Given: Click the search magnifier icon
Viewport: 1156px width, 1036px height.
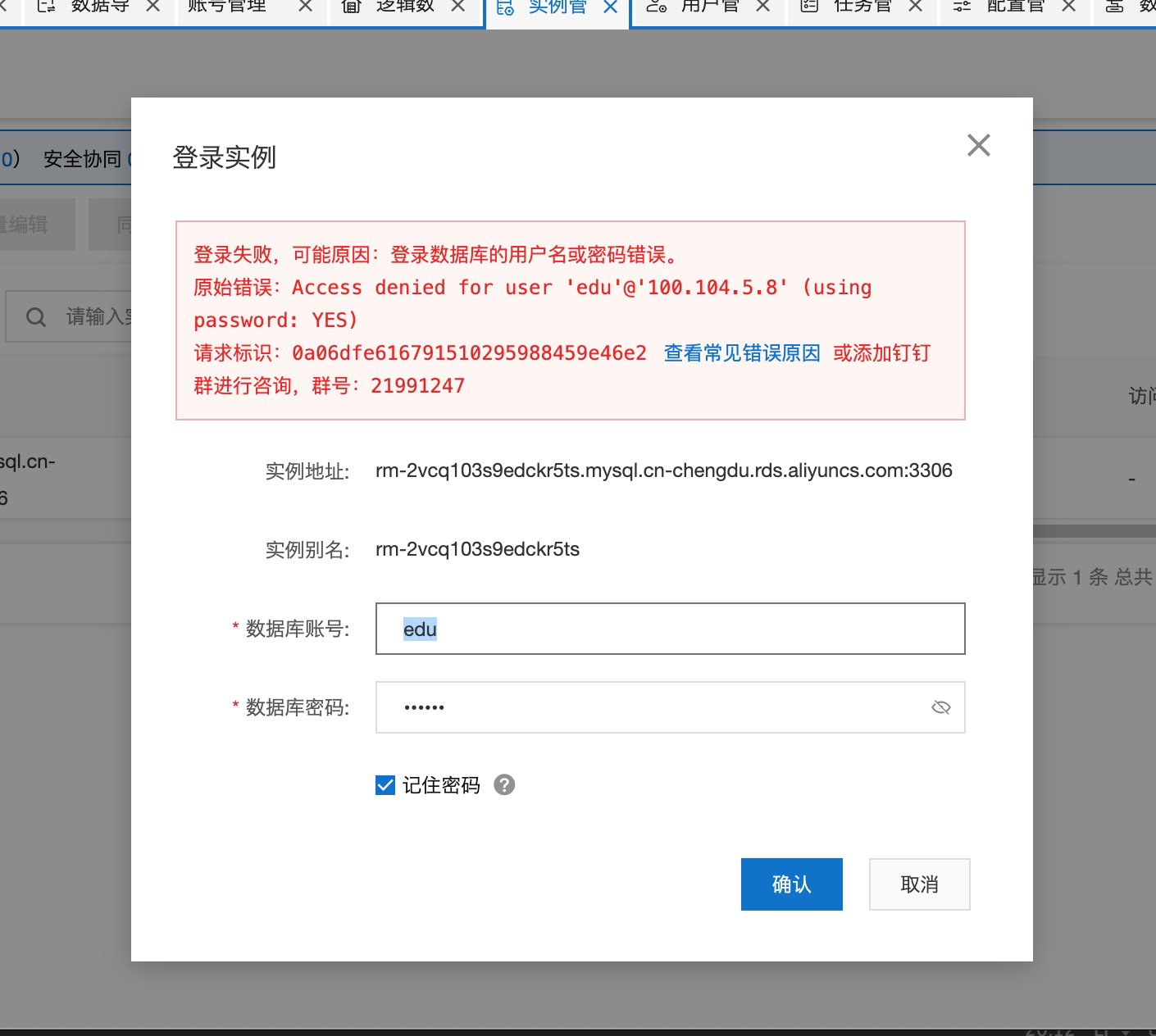Looking at the screenshot, I should [x=36, y=317].
